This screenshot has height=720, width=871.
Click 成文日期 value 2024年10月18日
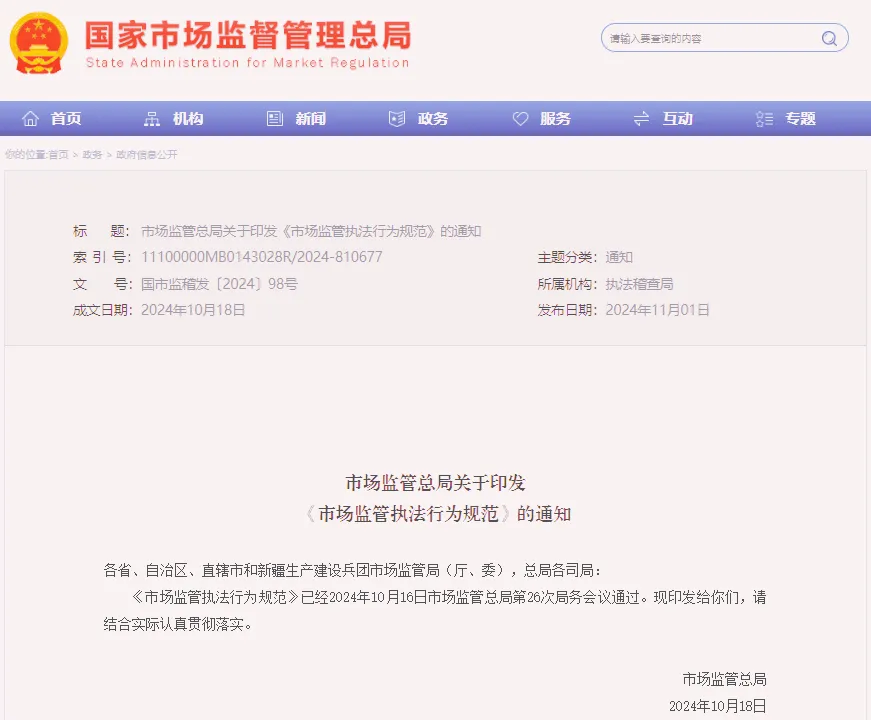(193, 310)
